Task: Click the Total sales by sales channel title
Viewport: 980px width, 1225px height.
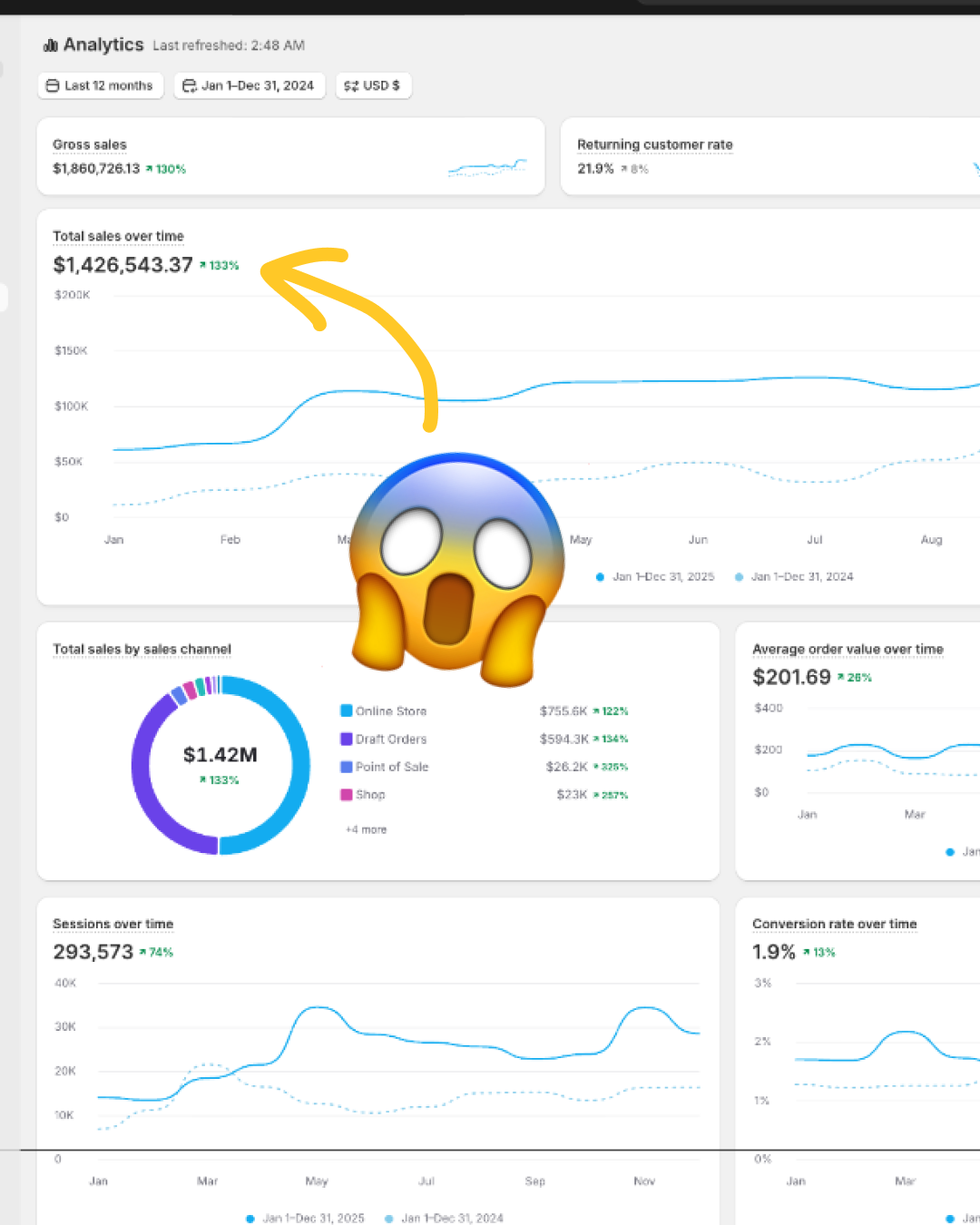Action: (142, 649)
